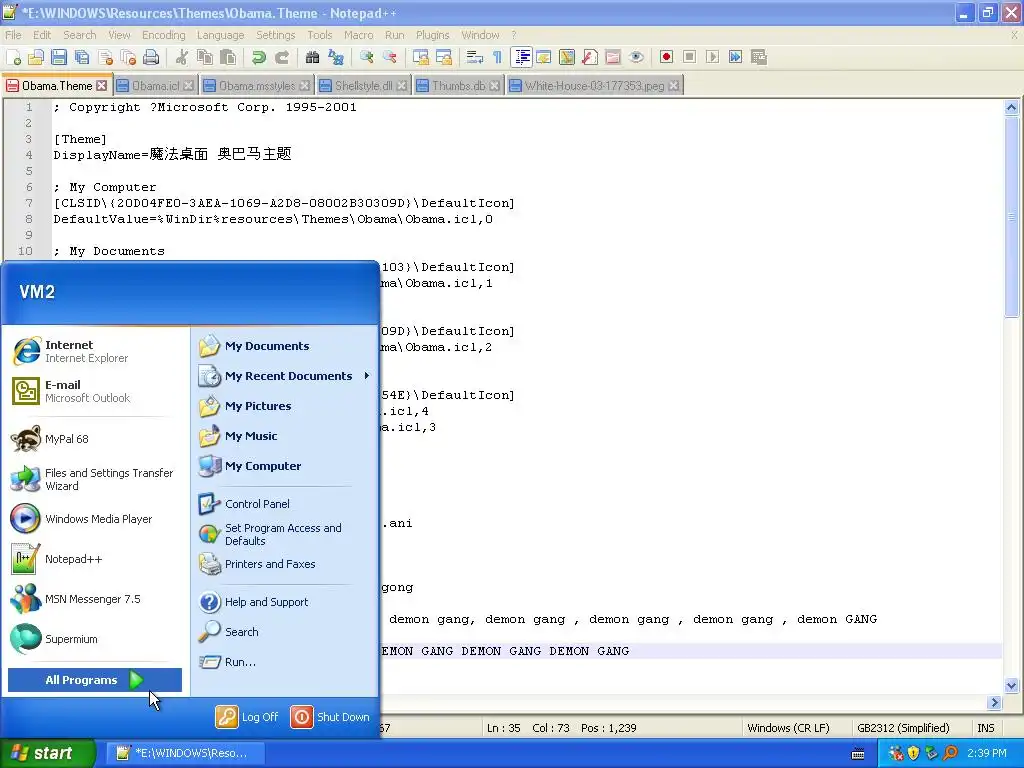Click the Notepad++ taskbar button
Screen dimensions: 1024x768
coord(183,753)
